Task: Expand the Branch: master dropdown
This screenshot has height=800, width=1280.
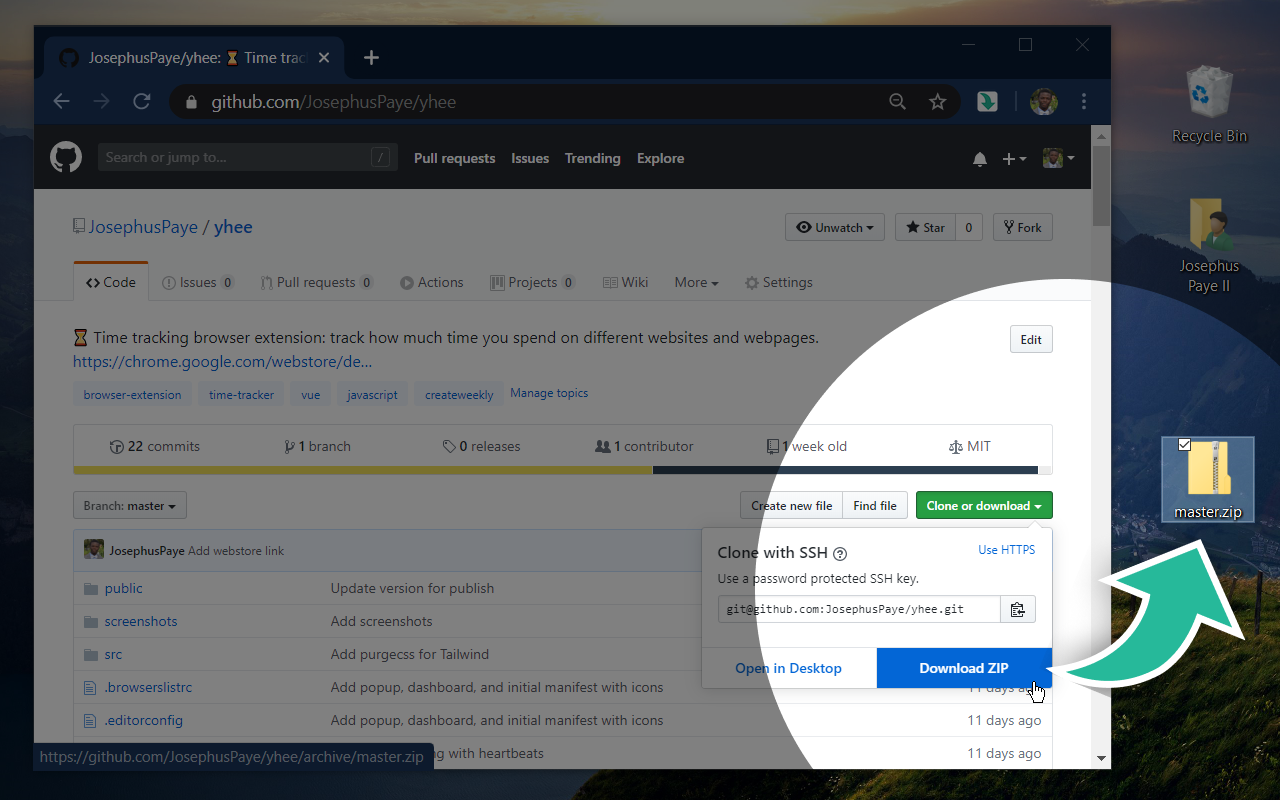Action: click(x=130, y=506)
